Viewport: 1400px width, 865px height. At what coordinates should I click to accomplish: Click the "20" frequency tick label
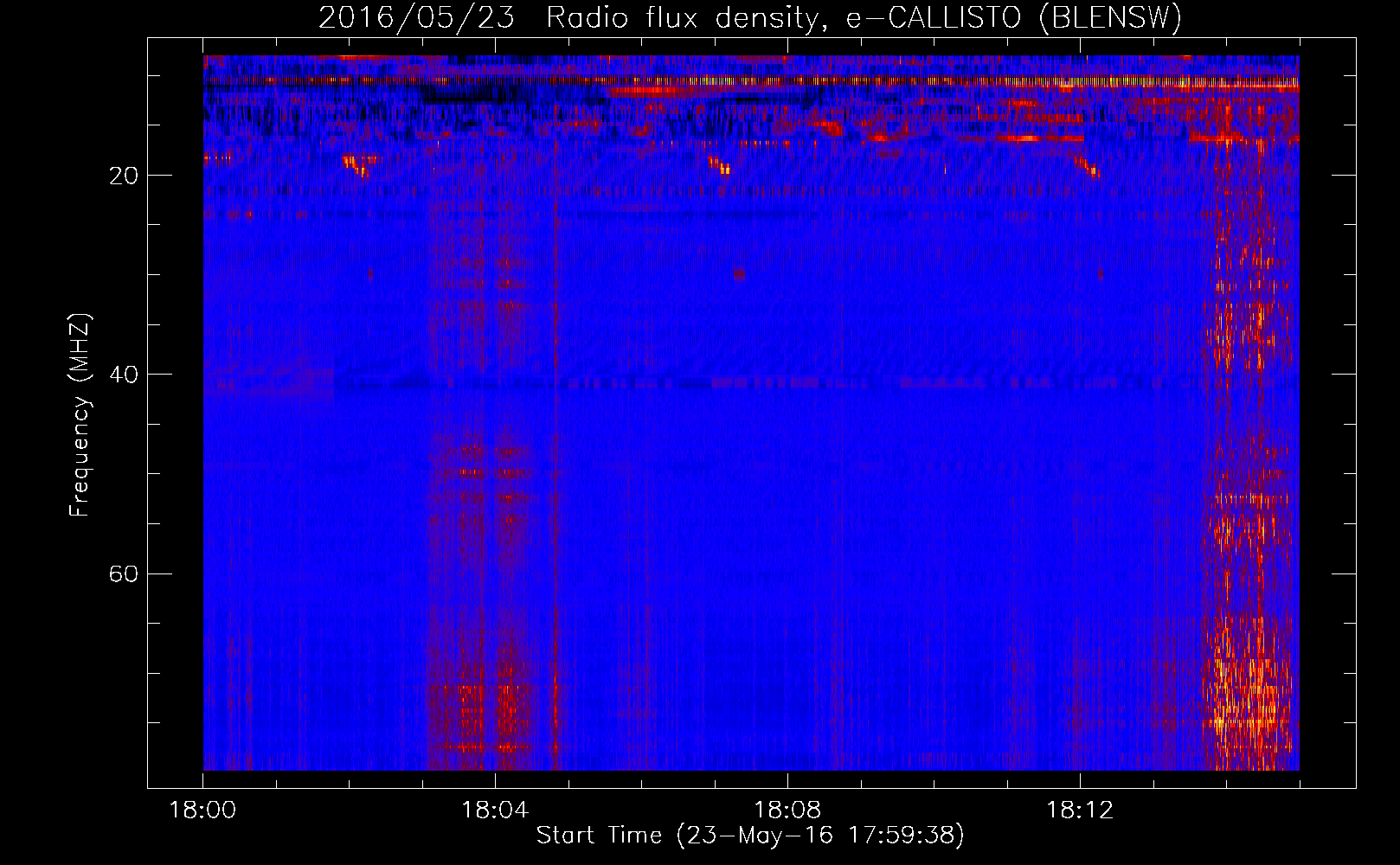(124, 176)
